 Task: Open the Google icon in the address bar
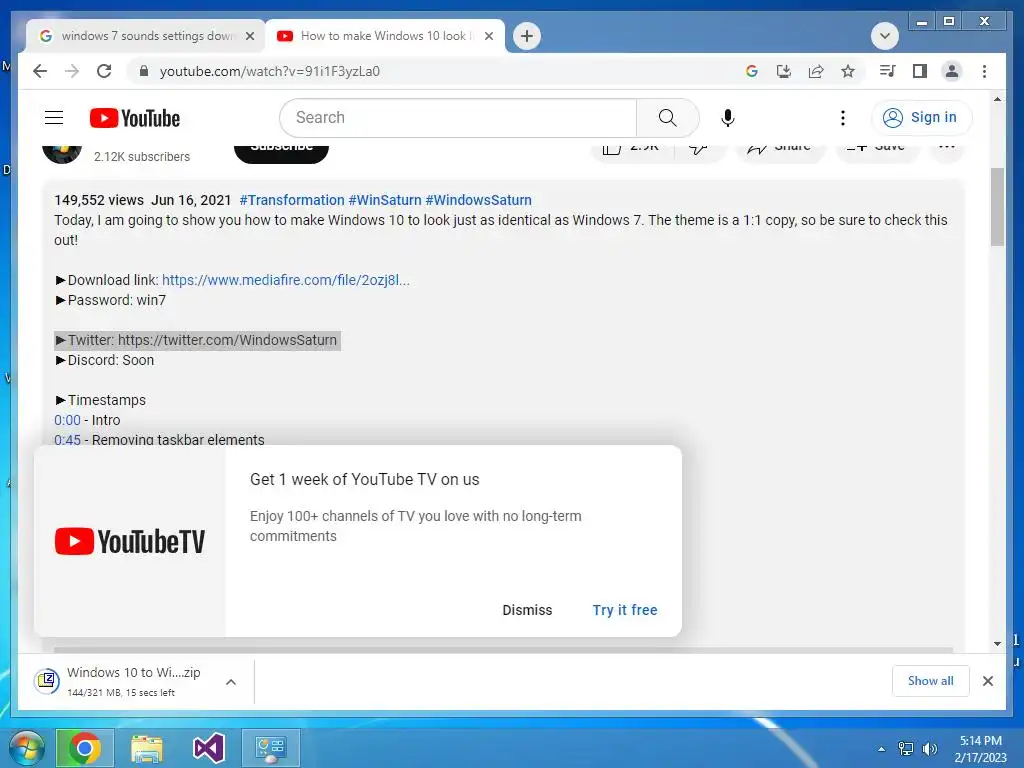coord(752,71)
